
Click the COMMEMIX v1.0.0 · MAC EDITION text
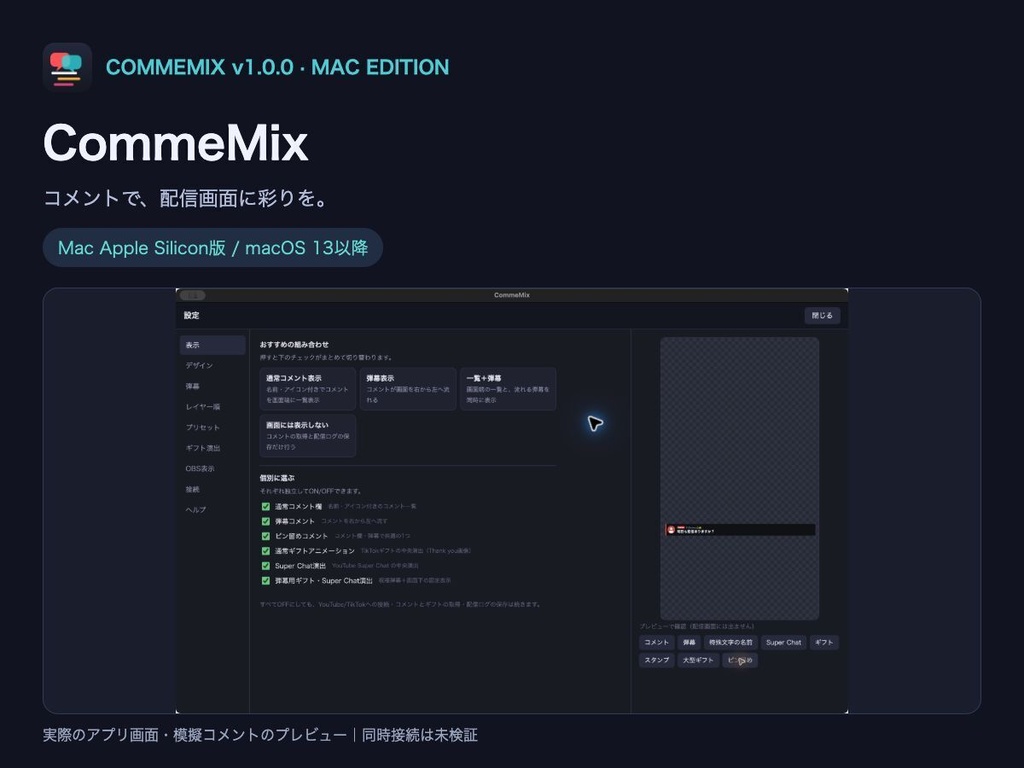pos(278,67)
